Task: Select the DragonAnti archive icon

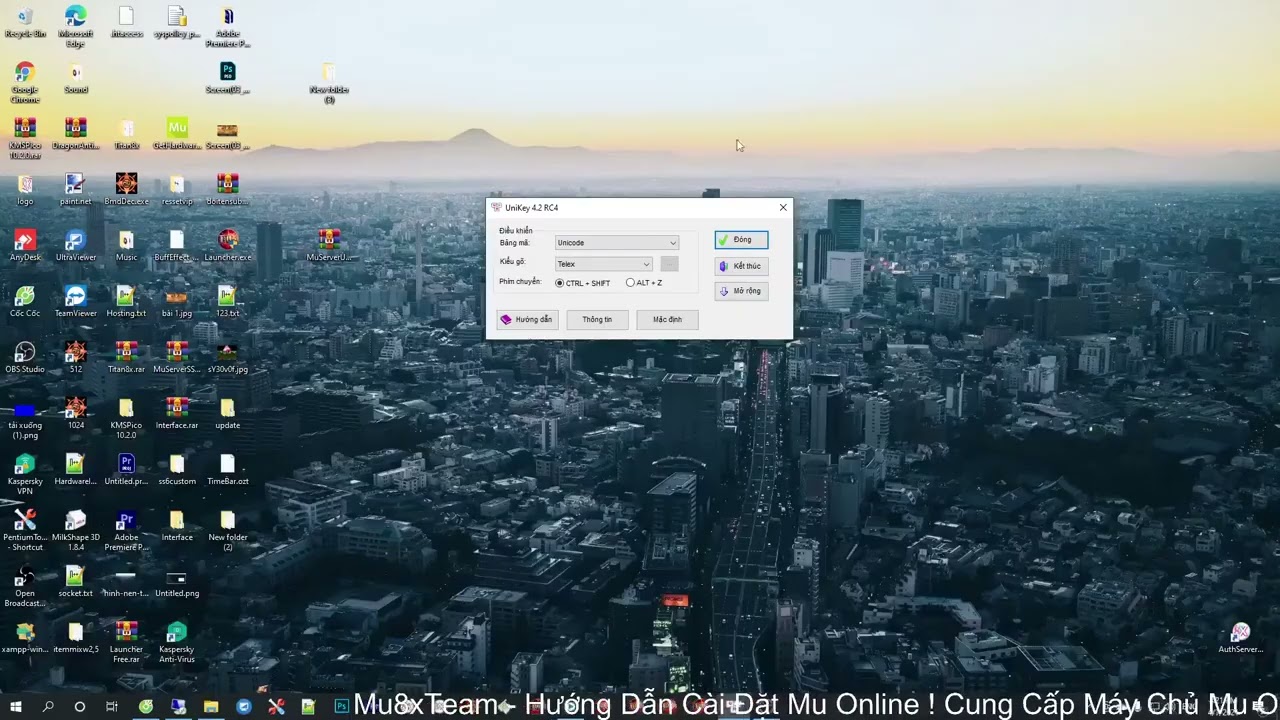Action: pyautogui.click(x=76, y=134)
